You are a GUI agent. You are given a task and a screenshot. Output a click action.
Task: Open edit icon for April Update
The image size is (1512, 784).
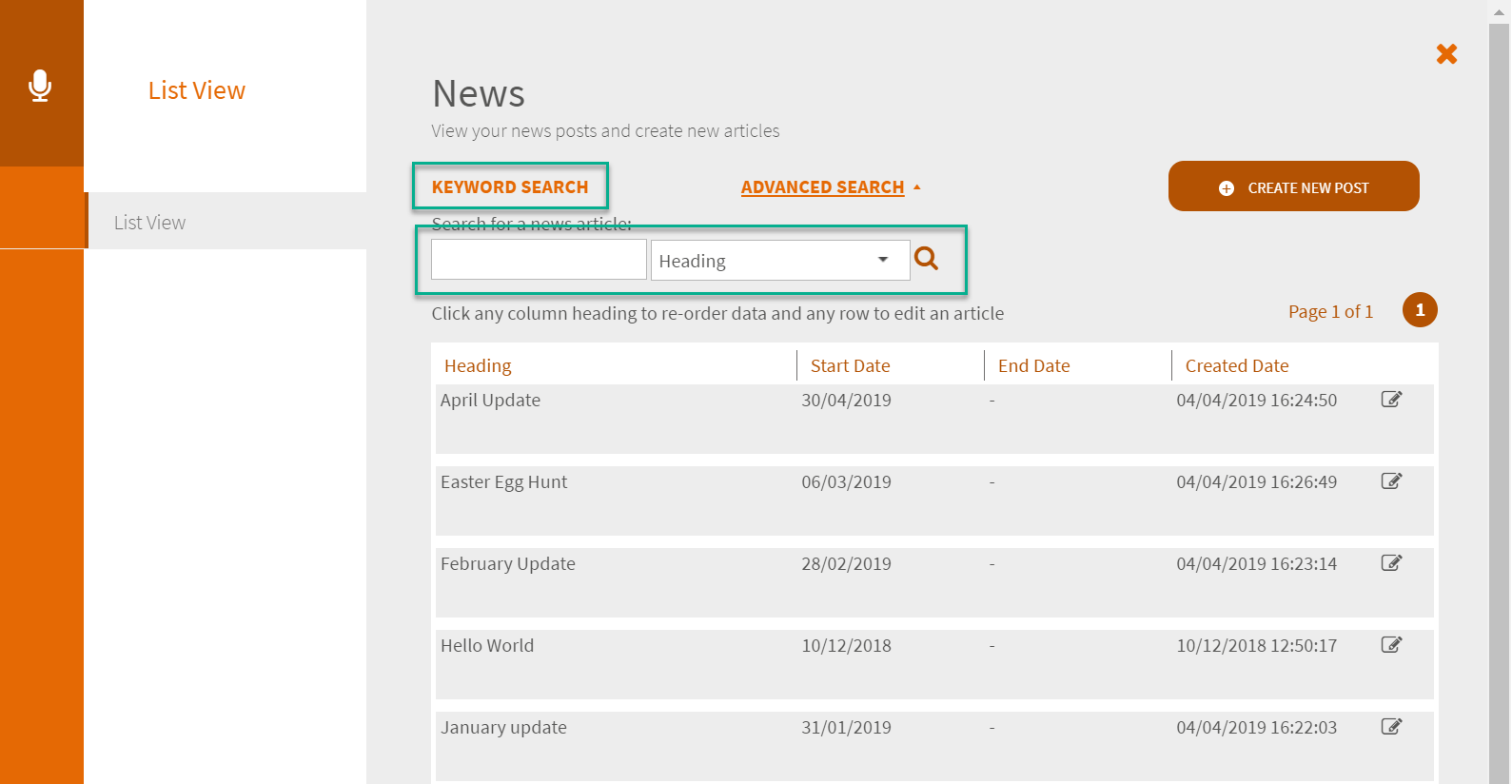(1391, 399)
